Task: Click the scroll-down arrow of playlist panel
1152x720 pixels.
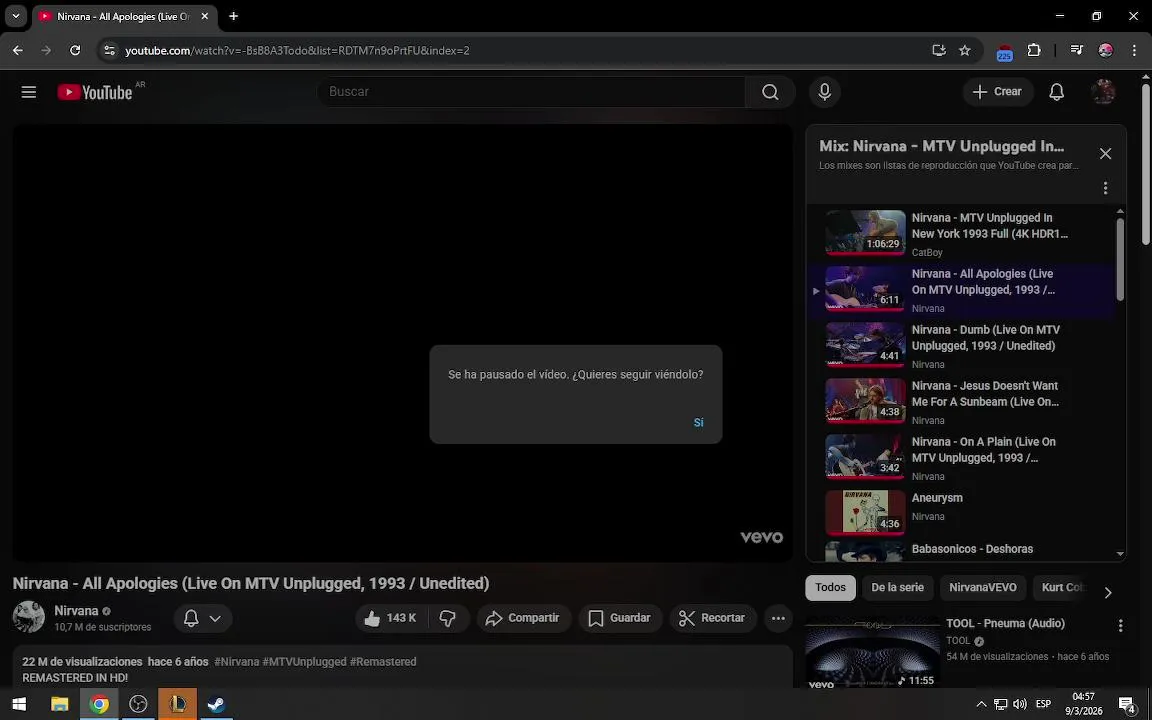Action: click(x=1120, y=555)
